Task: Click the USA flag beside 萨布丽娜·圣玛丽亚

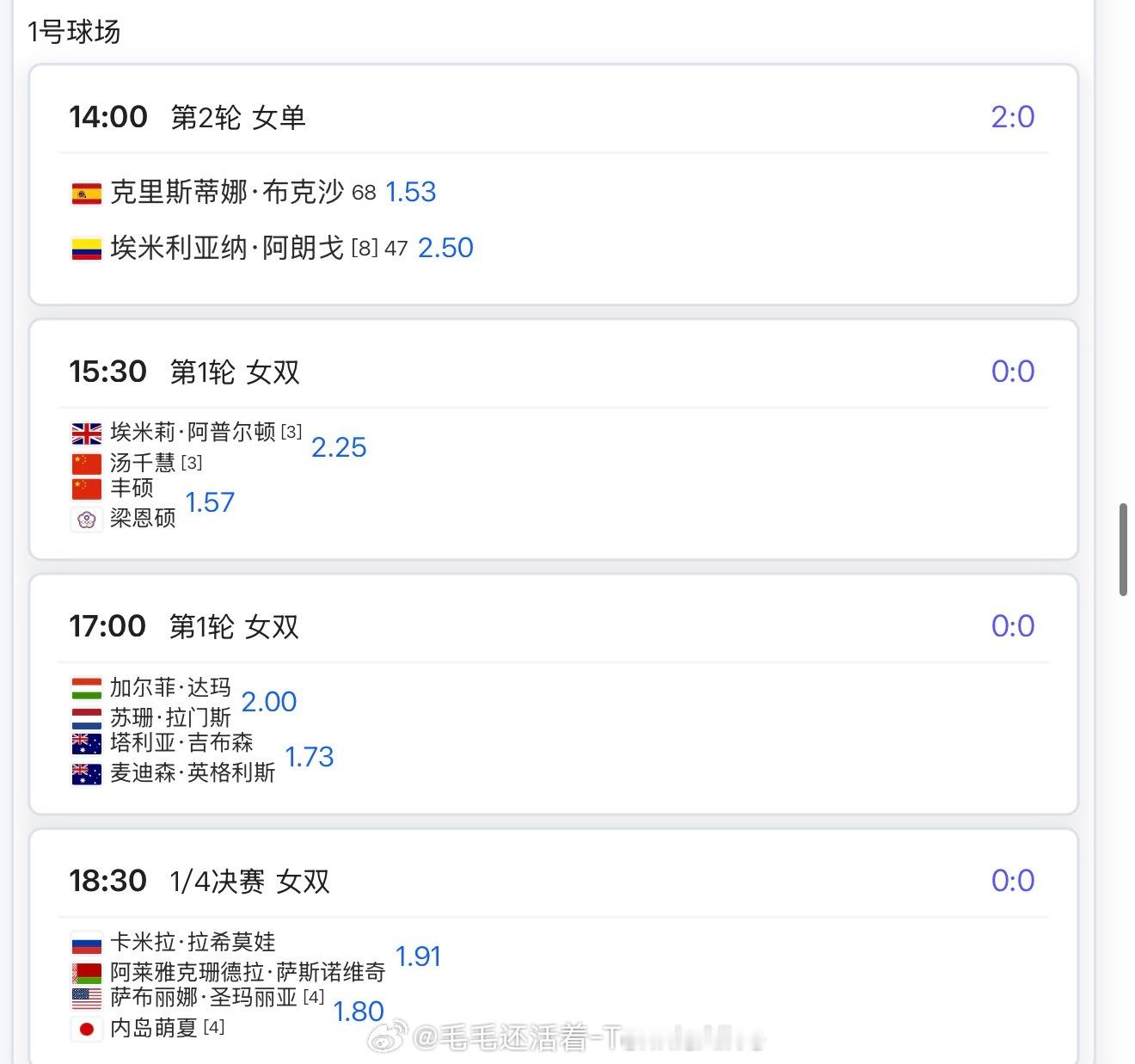Action: 86,998
